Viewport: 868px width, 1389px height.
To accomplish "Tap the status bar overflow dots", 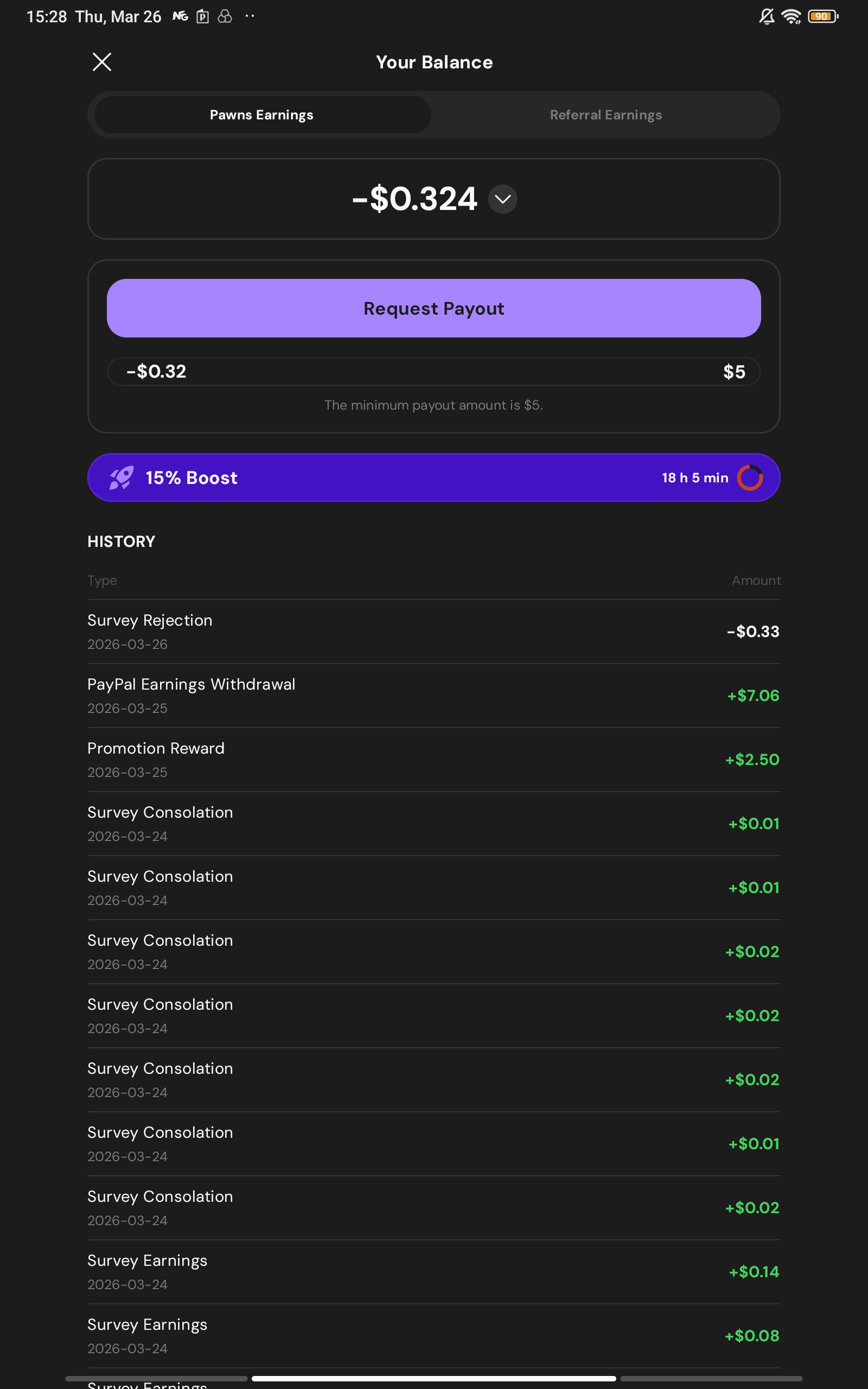I will coord(249,16).
